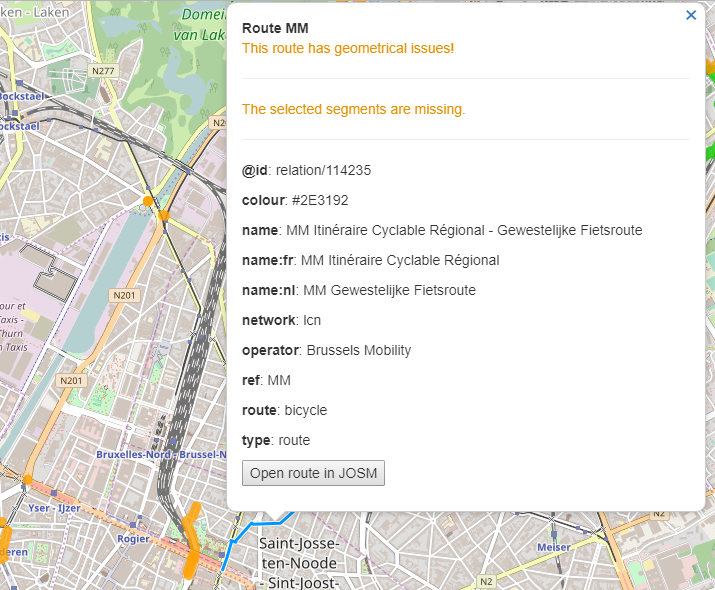Click the 'Bockstael' station label
This screenshot has width=715, height=590.
[x=22, y=96]
